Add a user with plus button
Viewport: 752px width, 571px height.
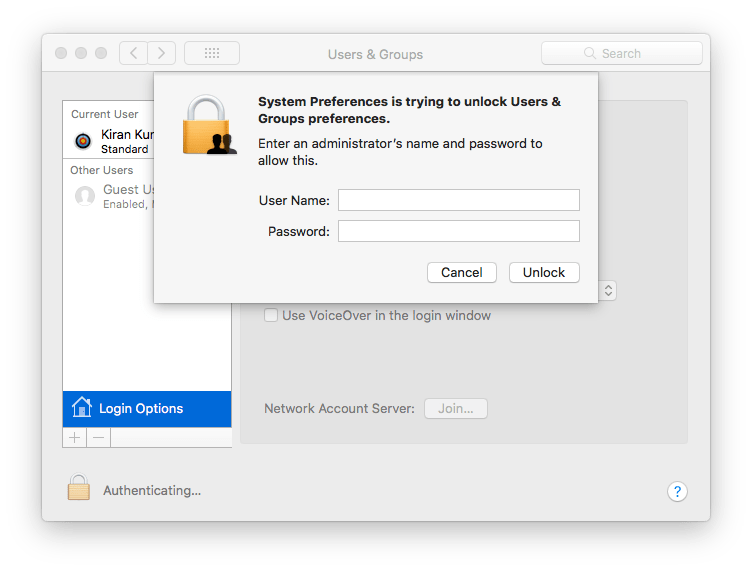point(75,438)
